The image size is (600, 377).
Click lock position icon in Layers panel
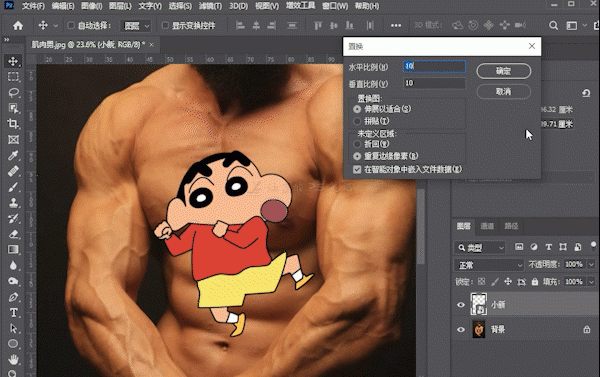(x=507, y=282)
